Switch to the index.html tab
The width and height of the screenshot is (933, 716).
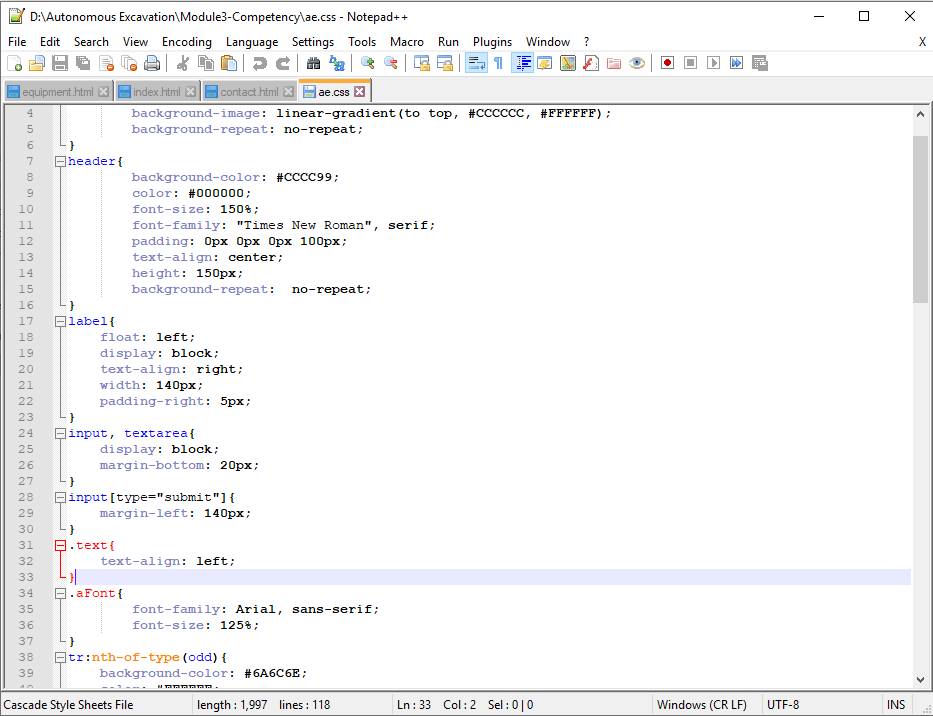[x=155, y=92]
